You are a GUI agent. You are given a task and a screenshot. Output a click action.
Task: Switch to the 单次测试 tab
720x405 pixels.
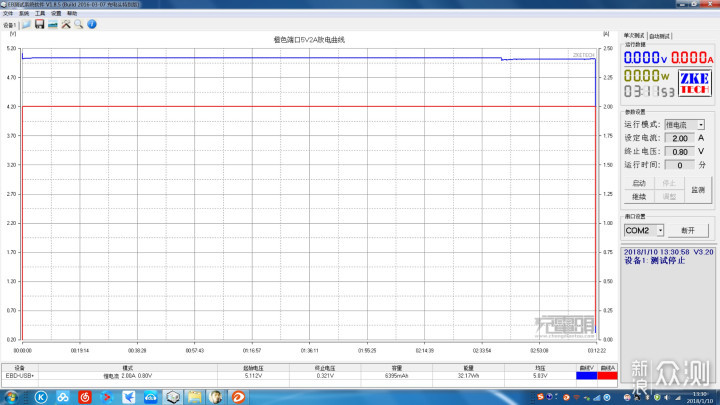point(634,35)
